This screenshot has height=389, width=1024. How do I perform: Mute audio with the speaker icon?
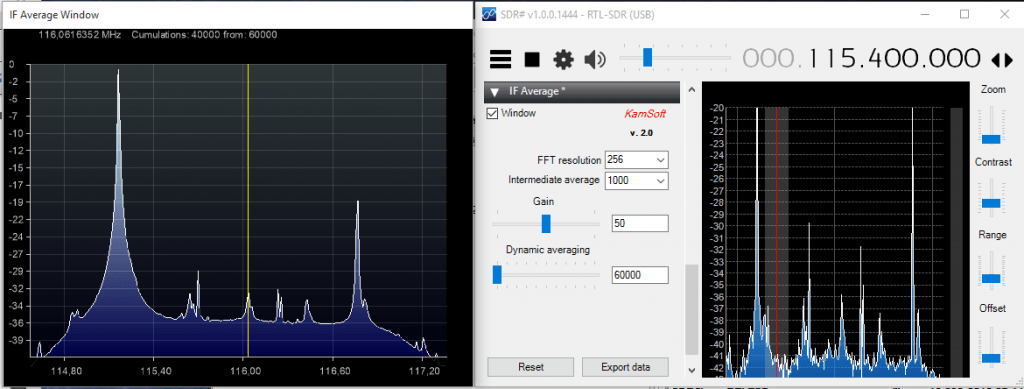click(594, 60)
